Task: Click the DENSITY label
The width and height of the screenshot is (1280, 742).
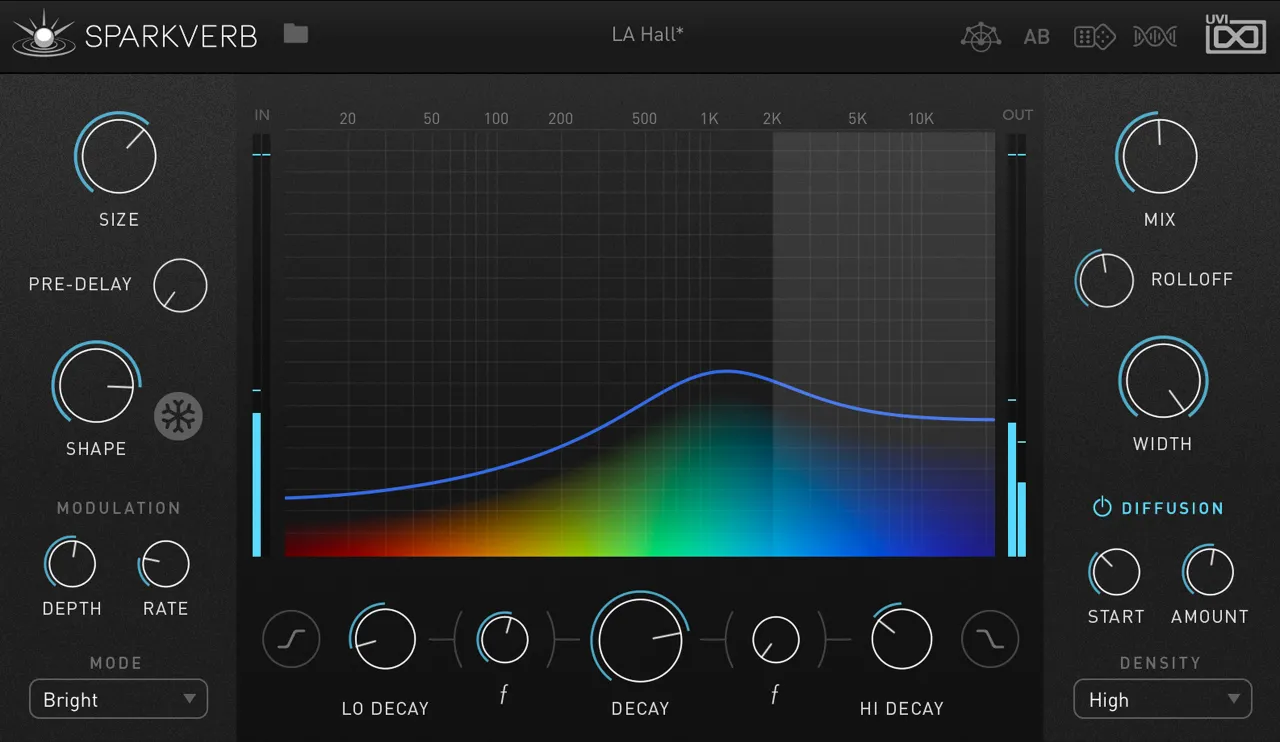Action: [x=1160, y=663]
